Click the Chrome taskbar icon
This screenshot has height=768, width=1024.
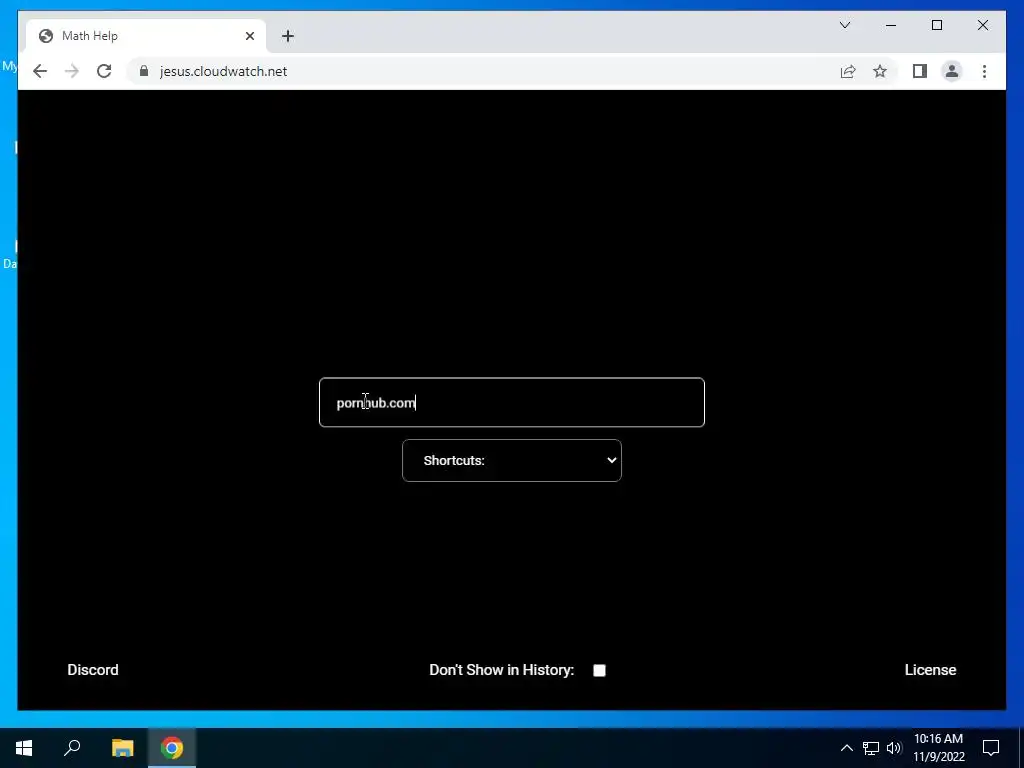pos(172,748)
